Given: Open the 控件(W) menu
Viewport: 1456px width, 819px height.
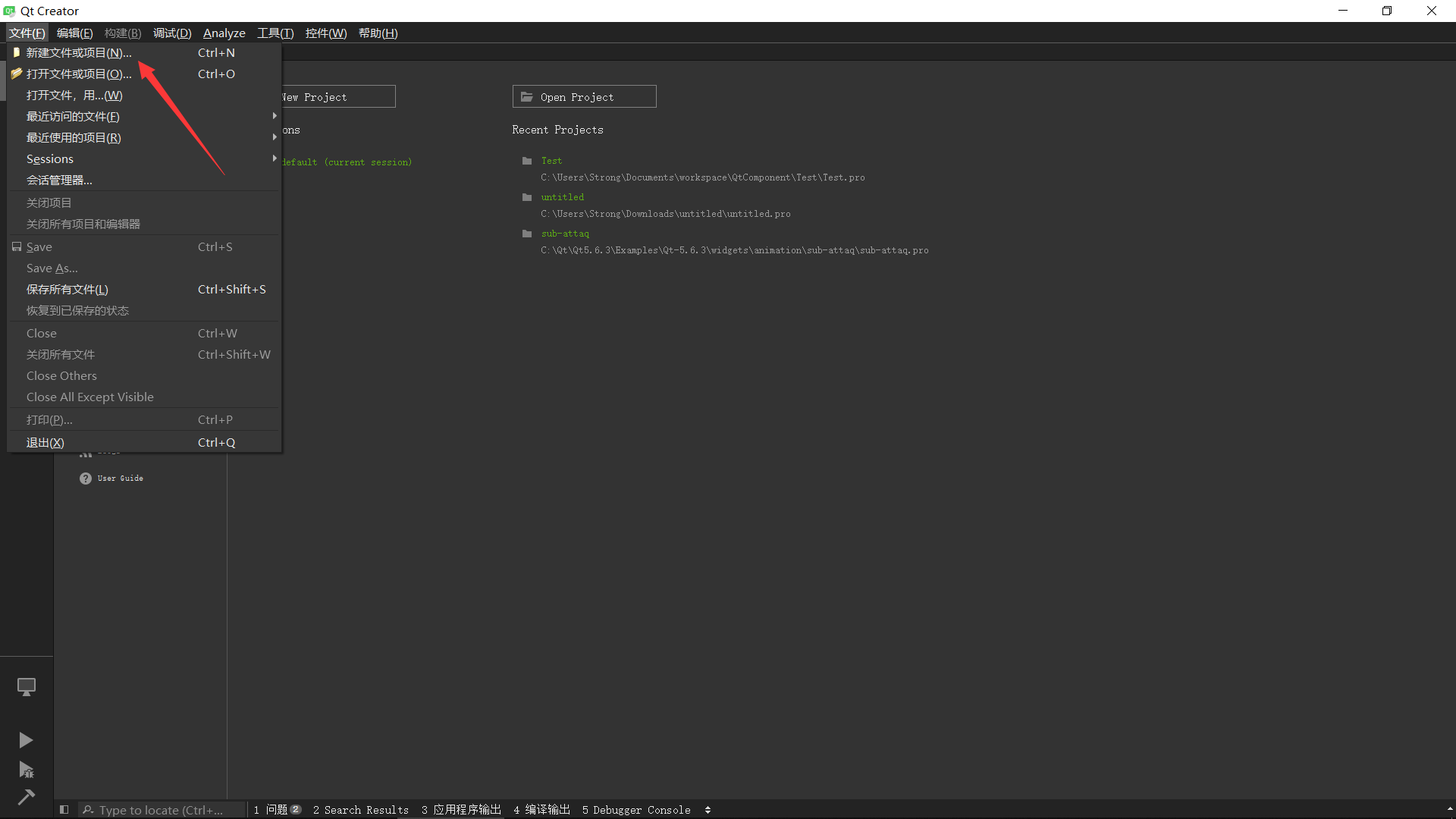Looking at the screenshot, I should (326, 33).
